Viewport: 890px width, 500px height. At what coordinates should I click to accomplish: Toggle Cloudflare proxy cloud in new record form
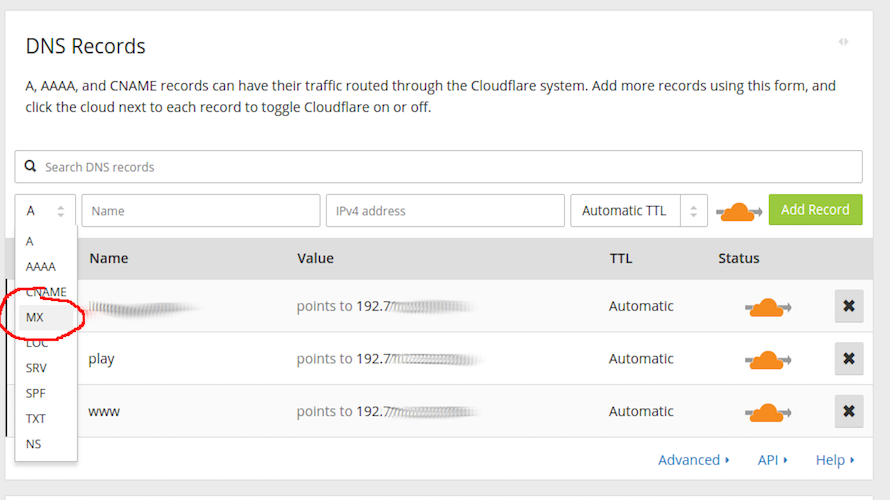click(738, 212)
